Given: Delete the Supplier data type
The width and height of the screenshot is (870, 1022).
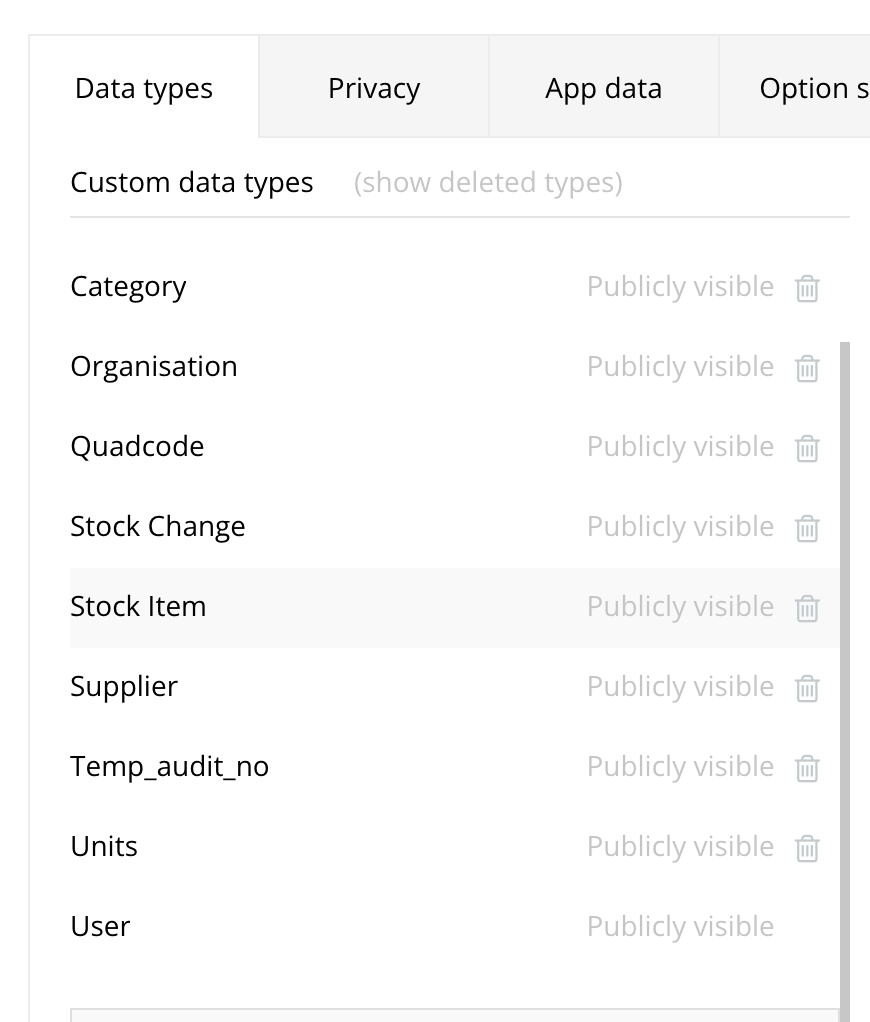Looking at the screenshot, I should (x=807, y=688).
